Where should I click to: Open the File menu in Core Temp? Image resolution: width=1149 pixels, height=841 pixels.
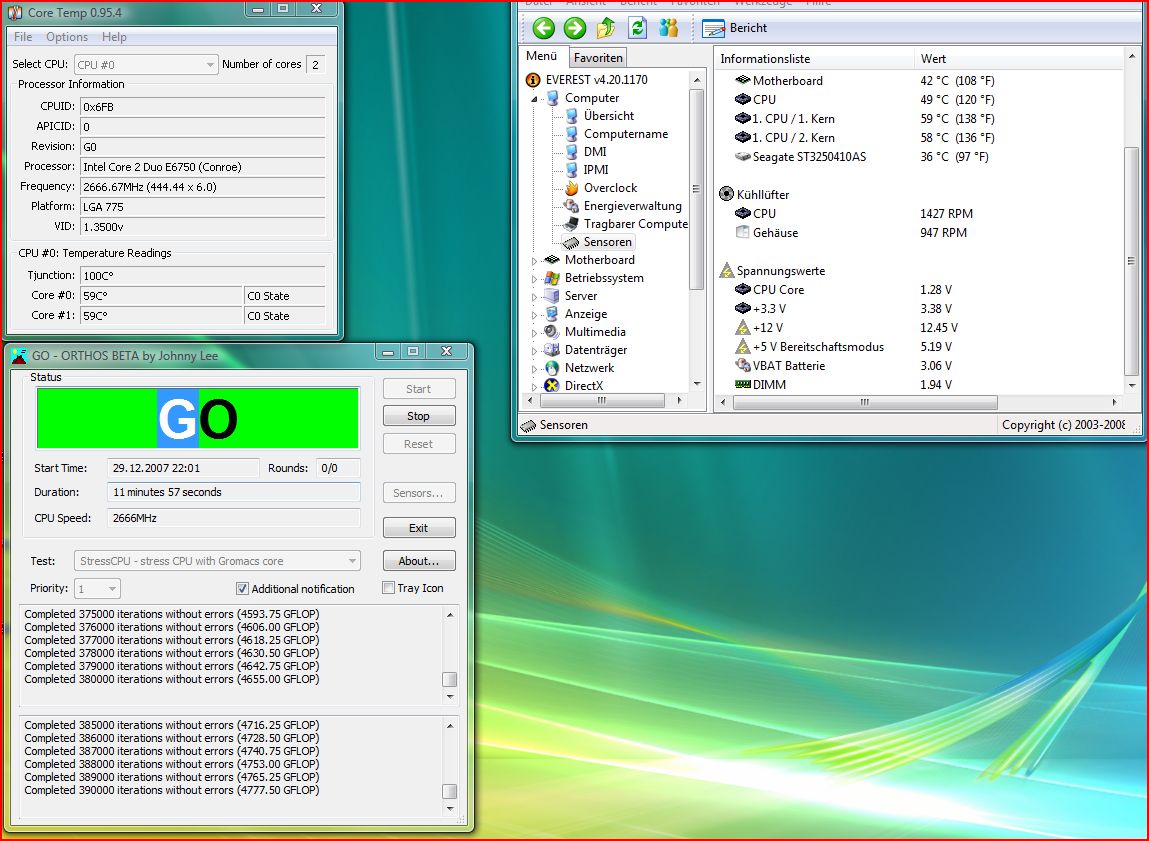23,37
